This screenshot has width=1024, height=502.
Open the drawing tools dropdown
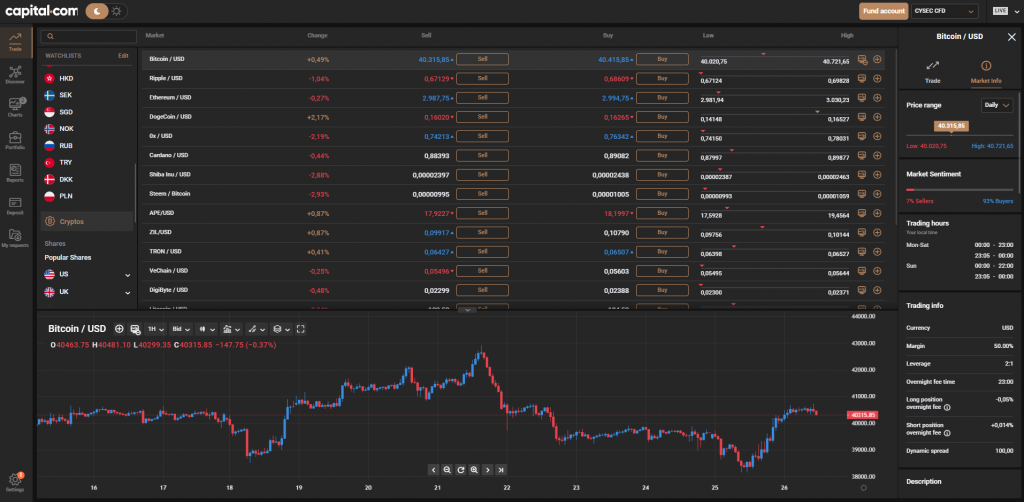pyautogui.click(x=257, y=329)
